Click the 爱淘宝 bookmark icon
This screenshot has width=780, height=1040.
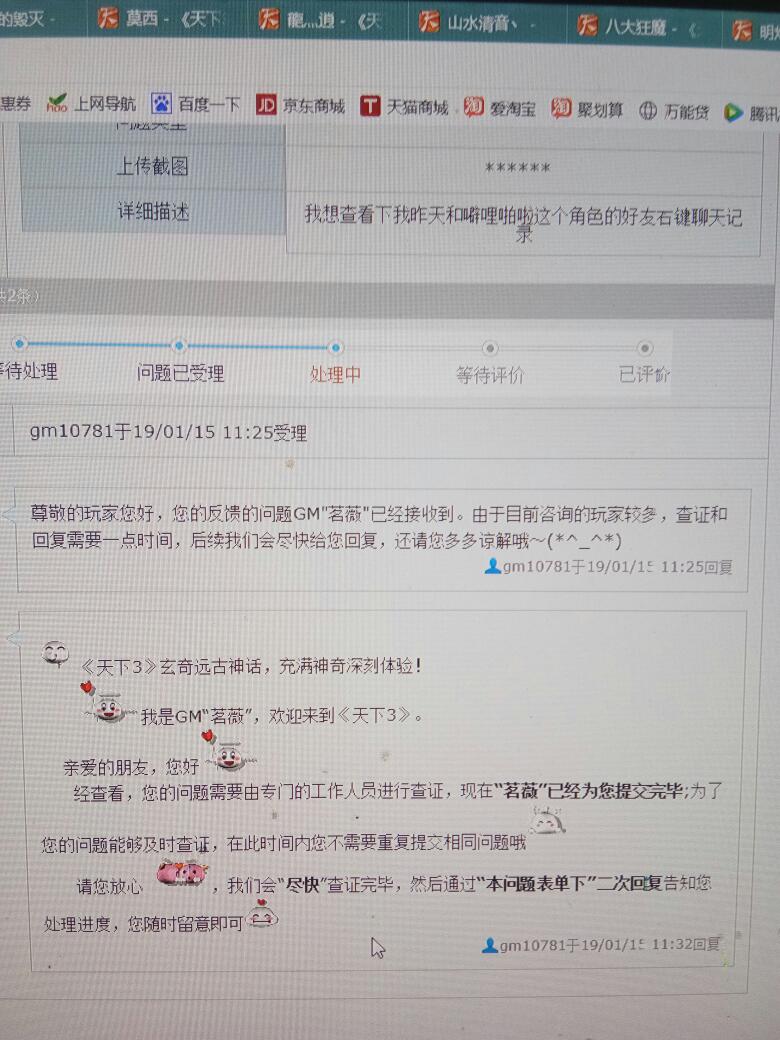[474, 108]
